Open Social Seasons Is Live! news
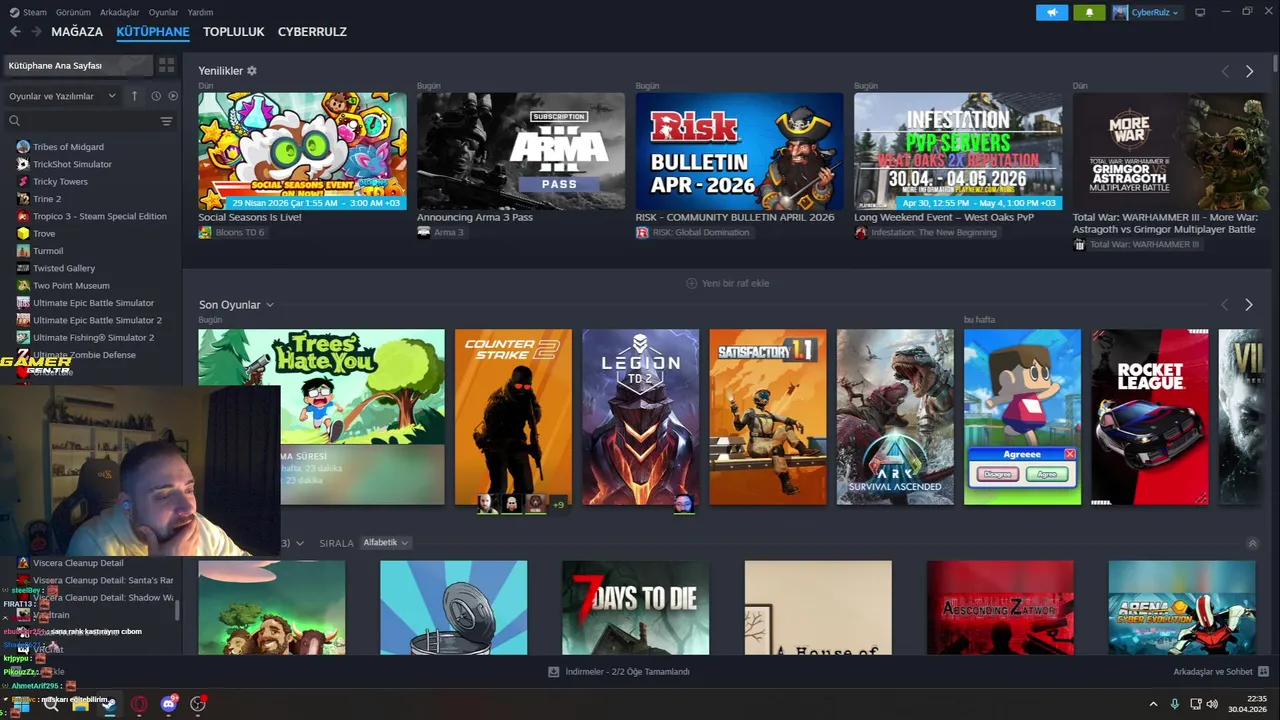The height and width of the screenshot is (720, 1280). coord(249,217)
